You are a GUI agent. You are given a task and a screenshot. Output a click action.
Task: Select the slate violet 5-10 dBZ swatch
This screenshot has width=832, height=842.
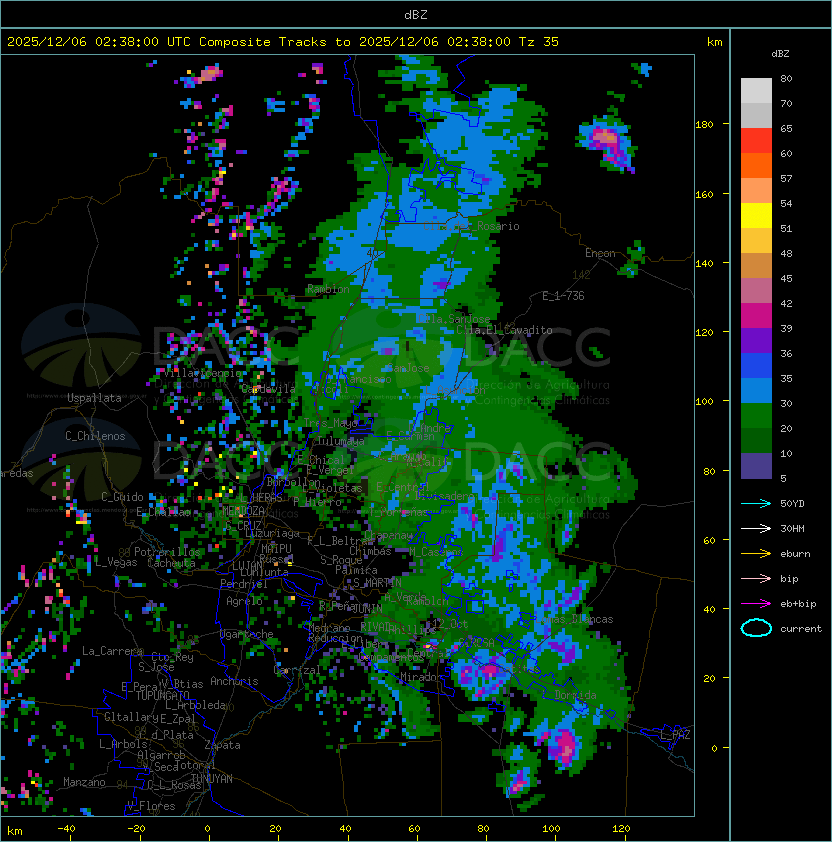point(756,466)
